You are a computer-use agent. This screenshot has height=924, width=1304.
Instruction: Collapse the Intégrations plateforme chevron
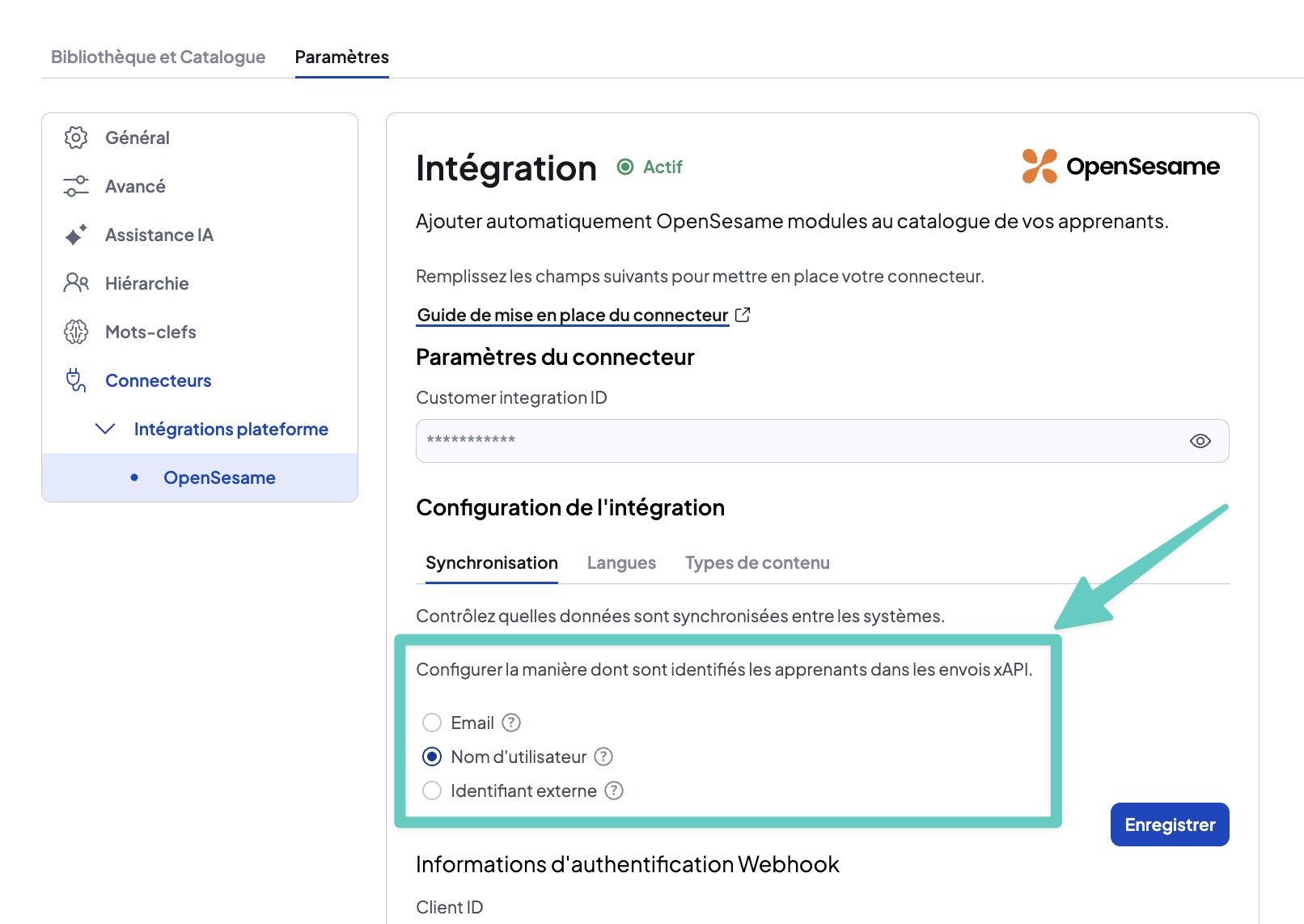tap(105, 429)
